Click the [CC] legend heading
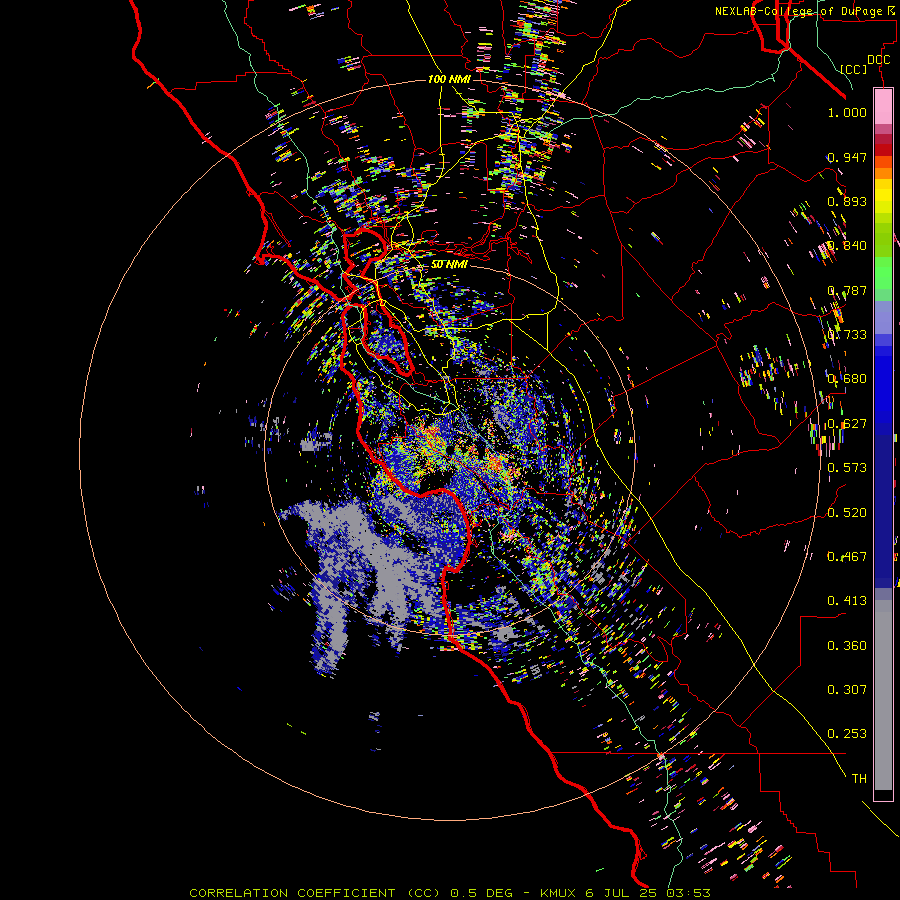The image size is (900, 900). [x=854, y=69]
